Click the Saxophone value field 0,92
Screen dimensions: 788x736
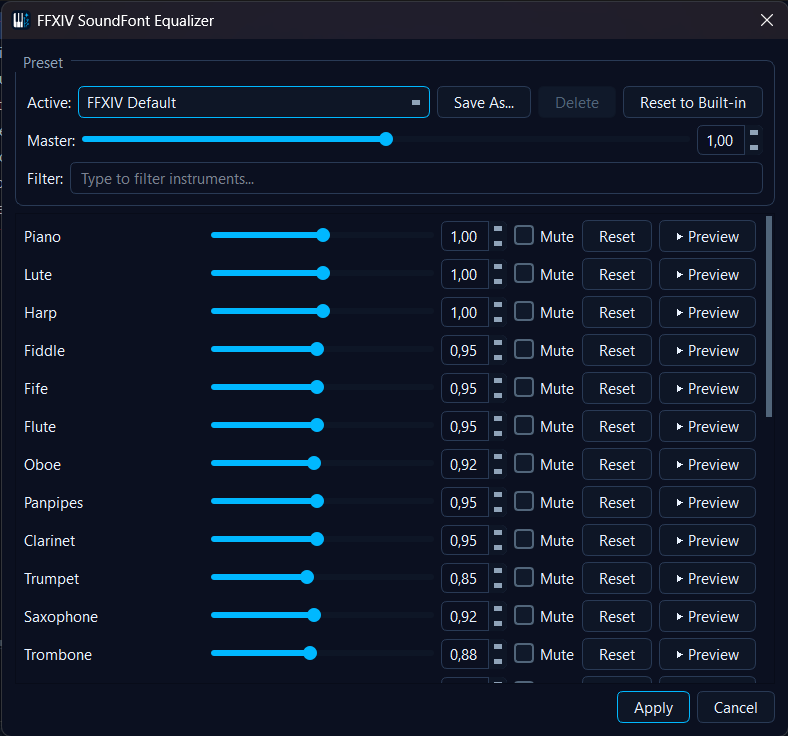(465, 616)
